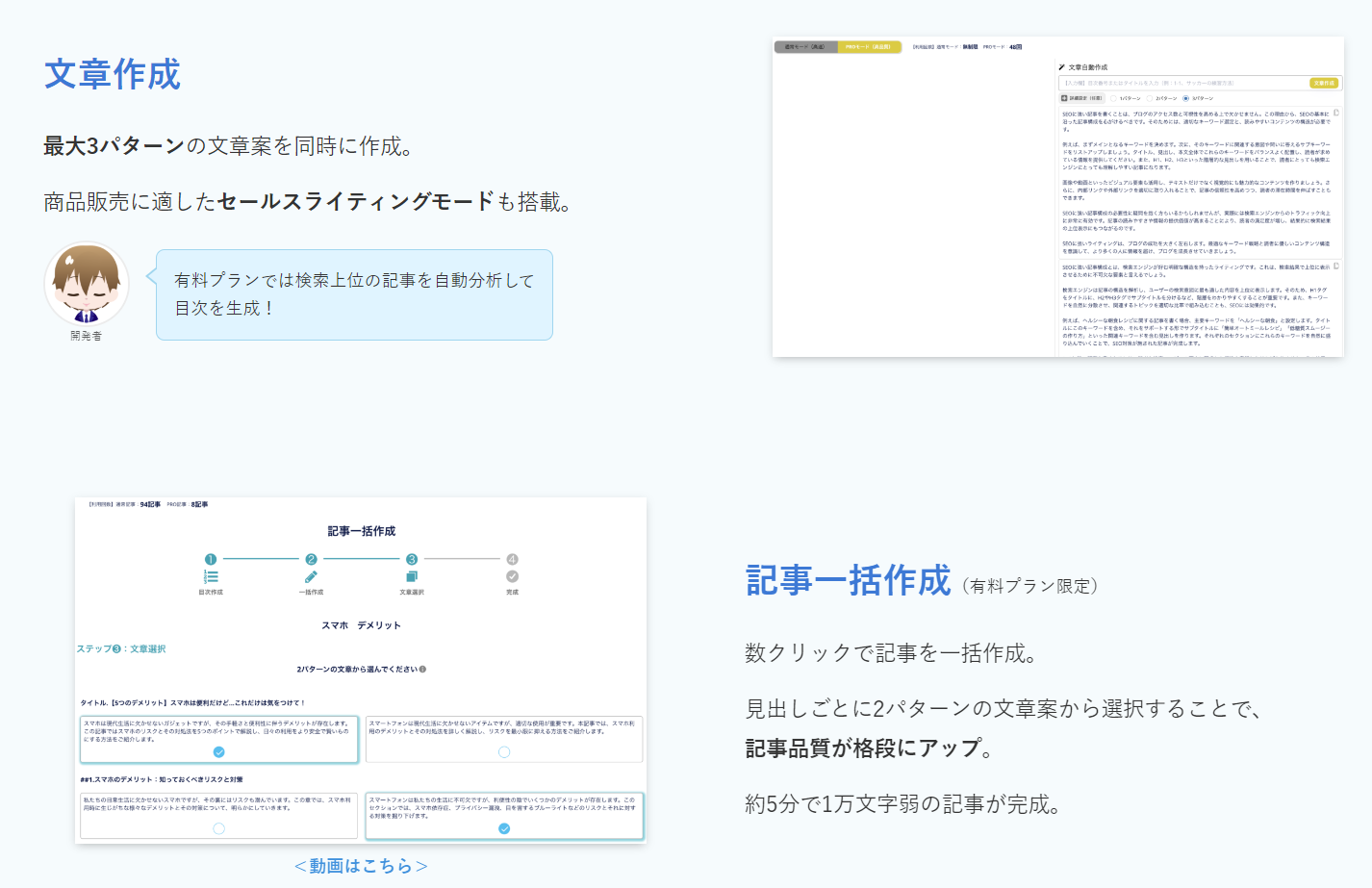Viewport: 1372px width, 888px height.
Task: Copy the second generated text block via its copy icon
Action: tap(1336, 266)
